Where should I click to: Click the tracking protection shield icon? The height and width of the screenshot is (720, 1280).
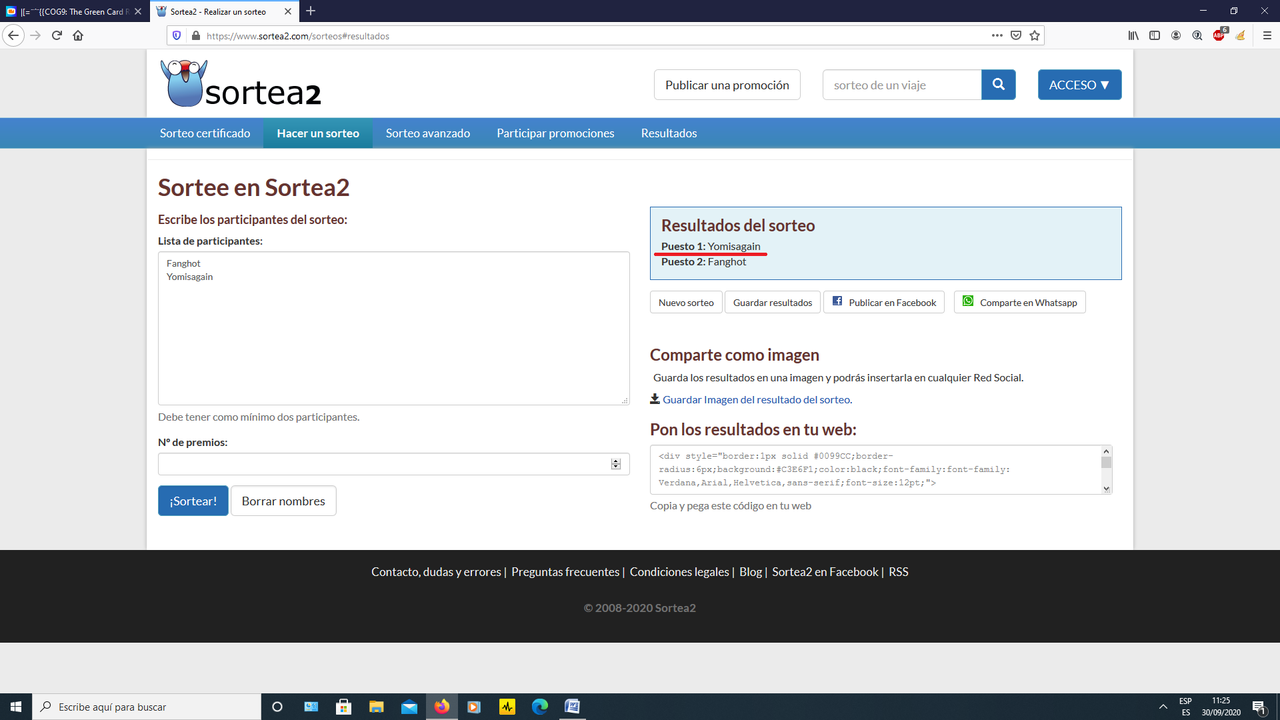(177, 35)
